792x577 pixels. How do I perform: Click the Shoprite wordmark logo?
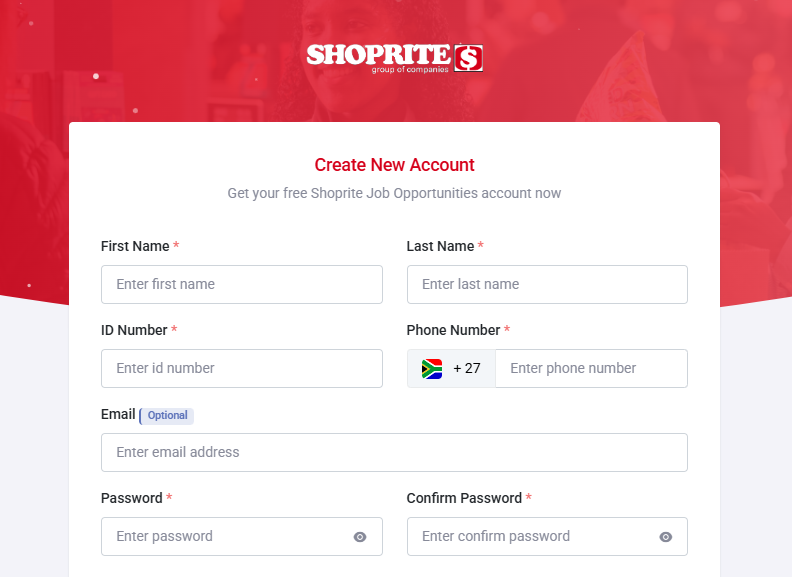pos(378,55)
